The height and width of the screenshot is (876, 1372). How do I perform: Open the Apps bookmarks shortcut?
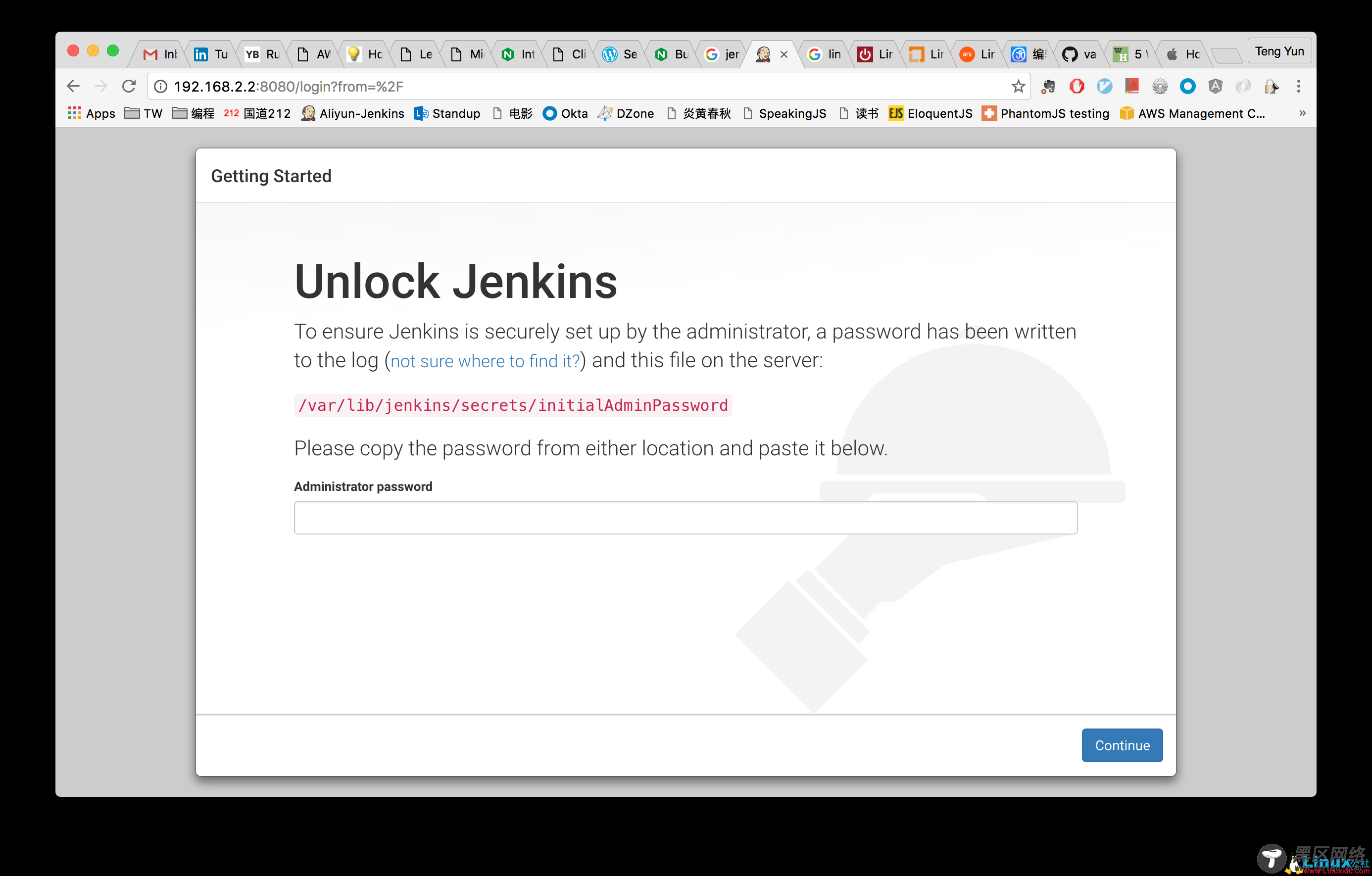tap(91, 113)
